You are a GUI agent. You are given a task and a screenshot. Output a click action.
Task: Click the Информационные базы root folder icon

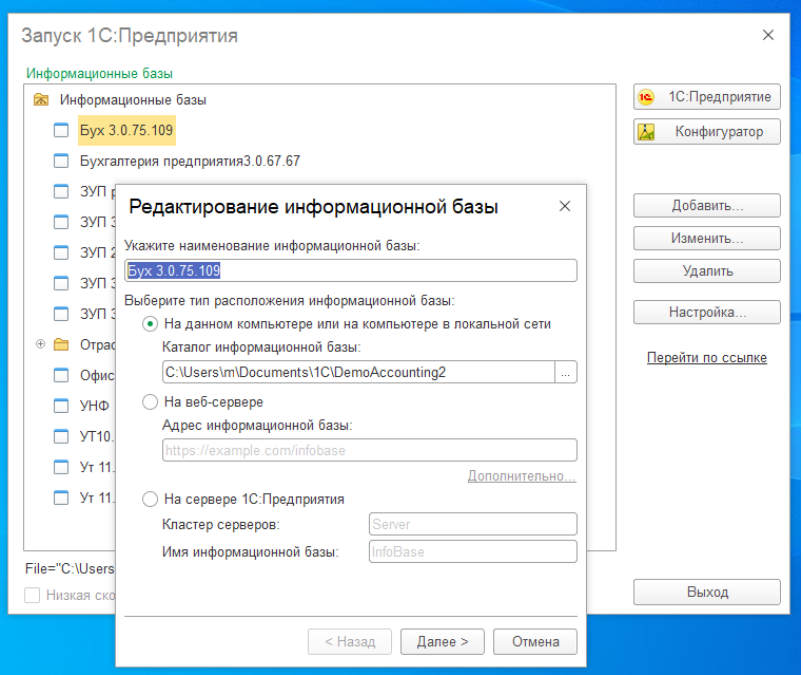[x=41, y=99]
